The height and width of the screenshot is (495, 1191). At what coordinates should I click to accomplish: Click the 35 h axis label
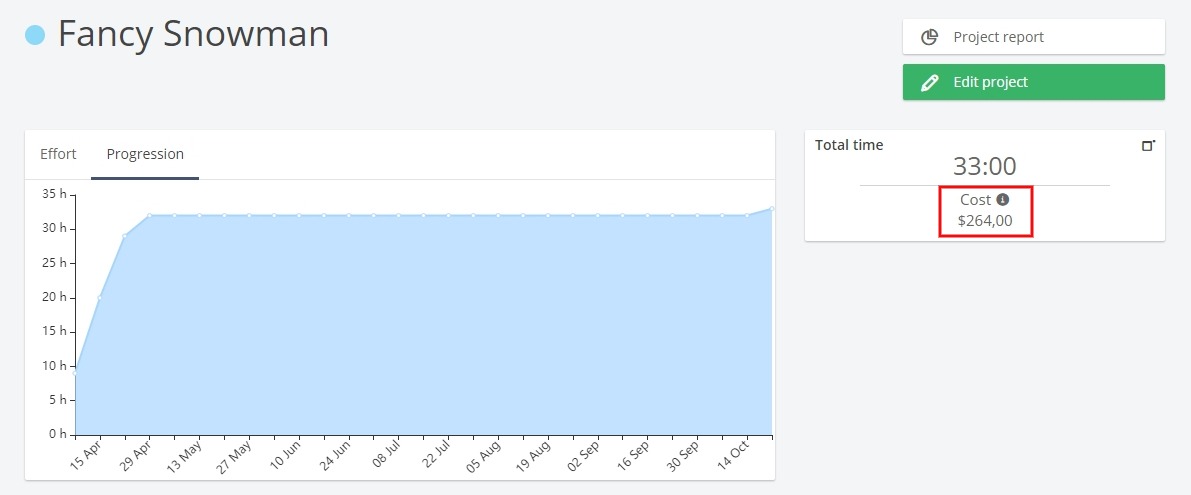[x=54, y=194]
